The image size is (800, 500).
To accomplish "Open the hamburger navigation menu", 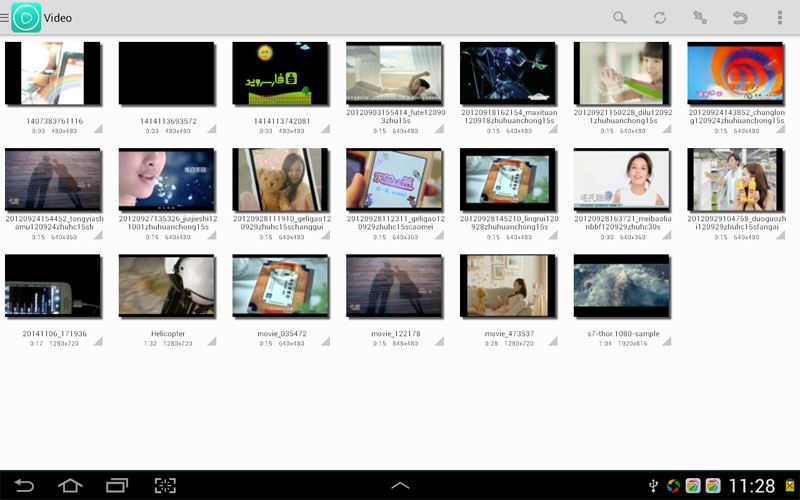I will click(4, 18).
